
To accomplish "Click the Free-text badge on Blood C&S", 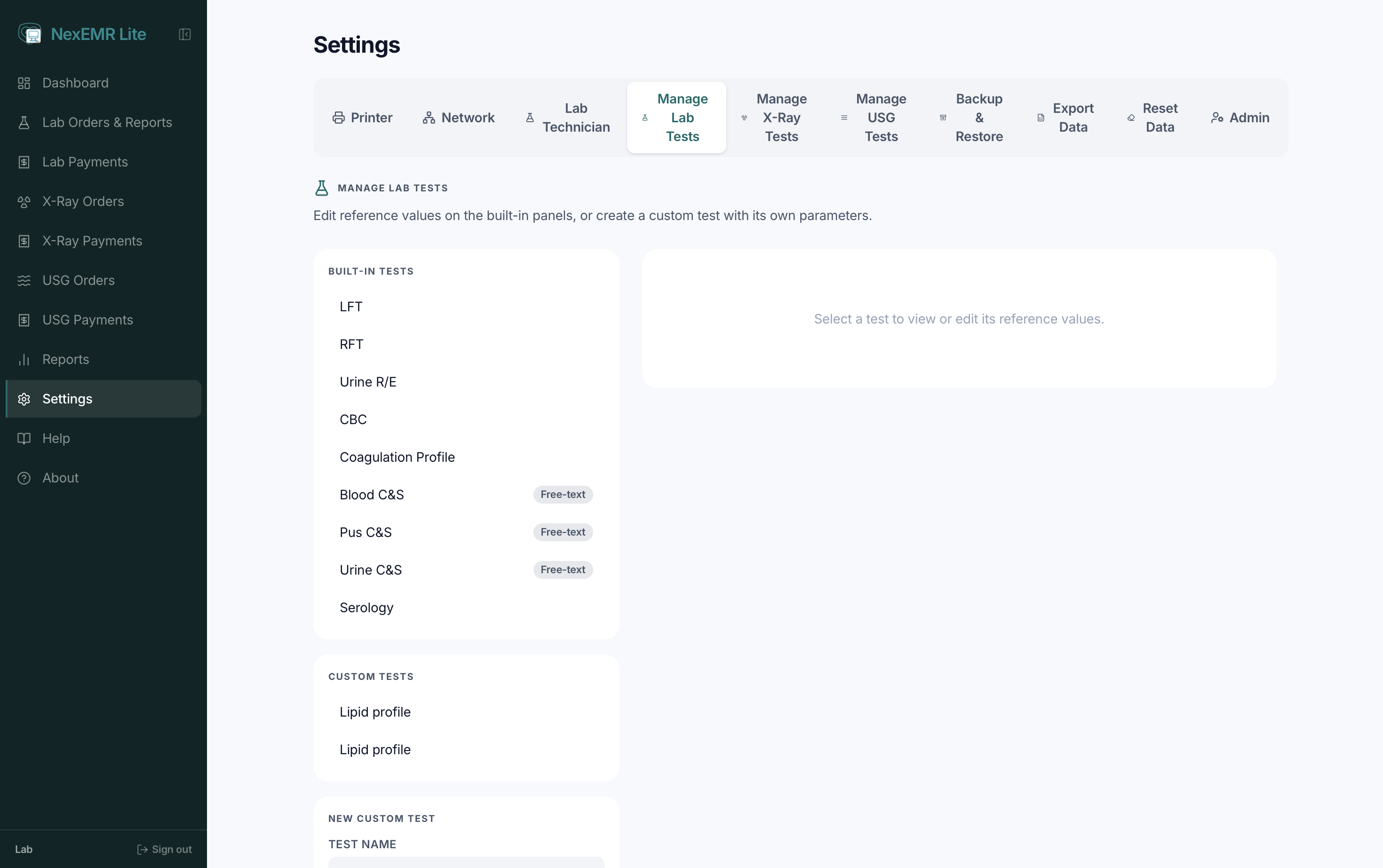I will tap(563, 495).
